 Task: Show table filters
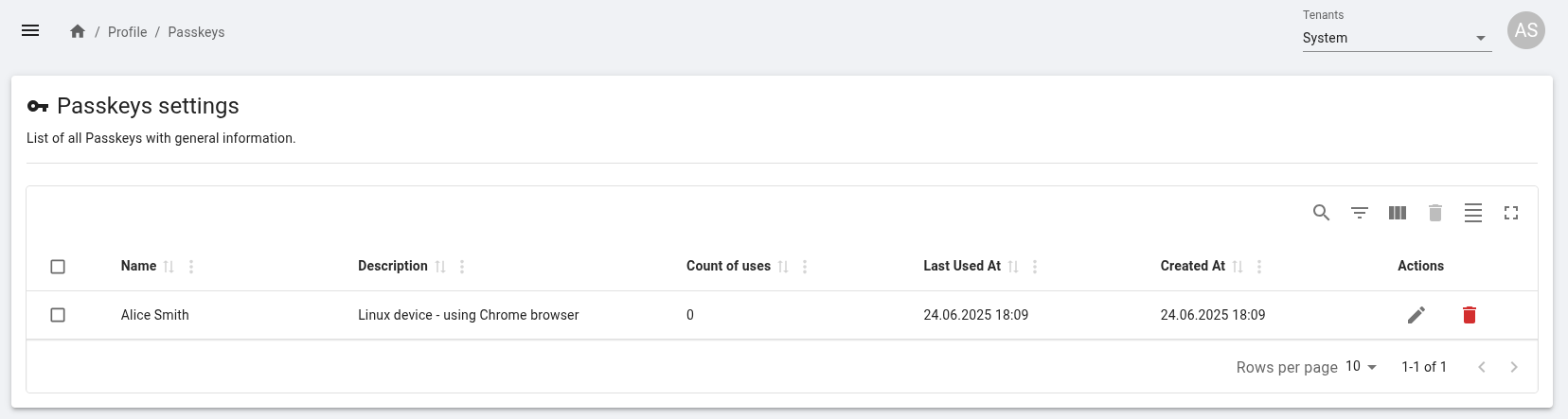click(x=1359, y=213)
